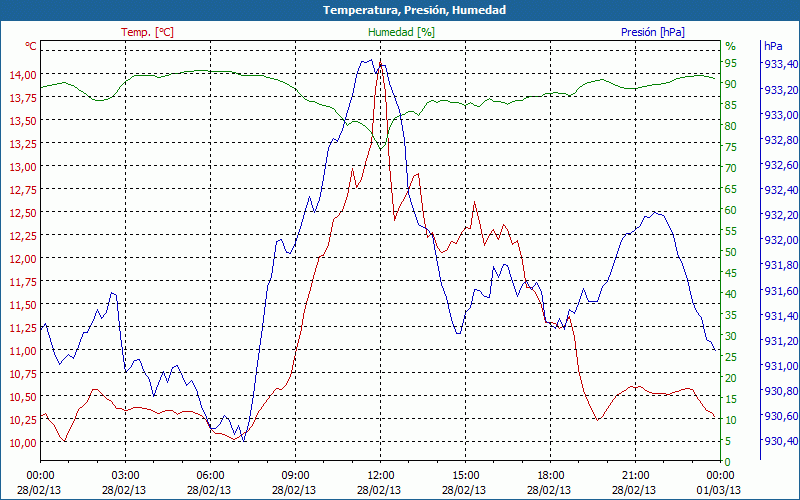Viewport: 800px width, 500px height.
Task: Select the blue Presión [hPa] legend label
Action: click(653, 32)
